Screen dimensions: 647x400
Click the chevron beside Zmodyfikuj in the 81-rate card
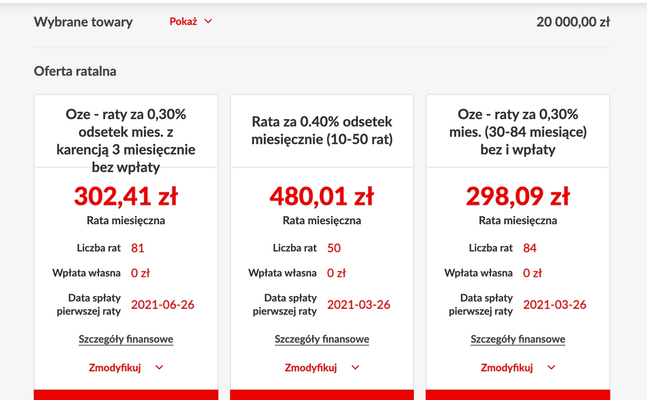tap(159, 367)
